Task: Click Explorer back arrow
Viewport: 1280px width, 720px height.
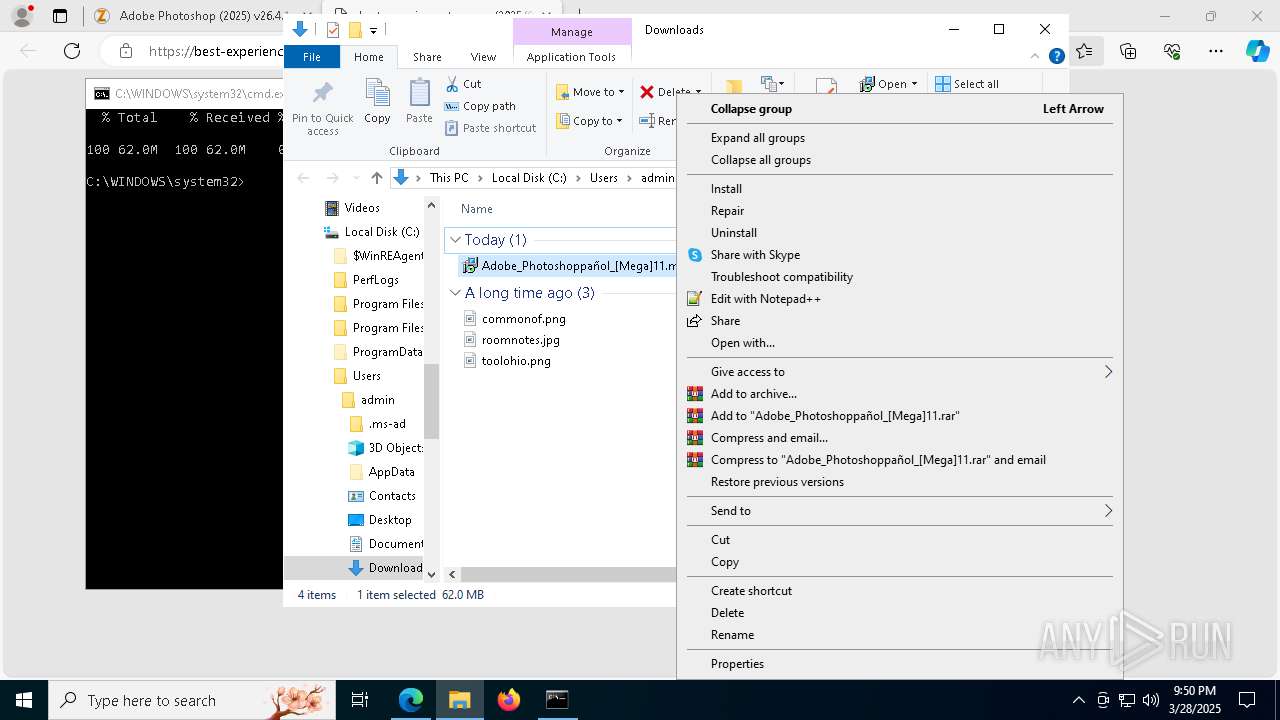Action: click(x=303, y=178)
